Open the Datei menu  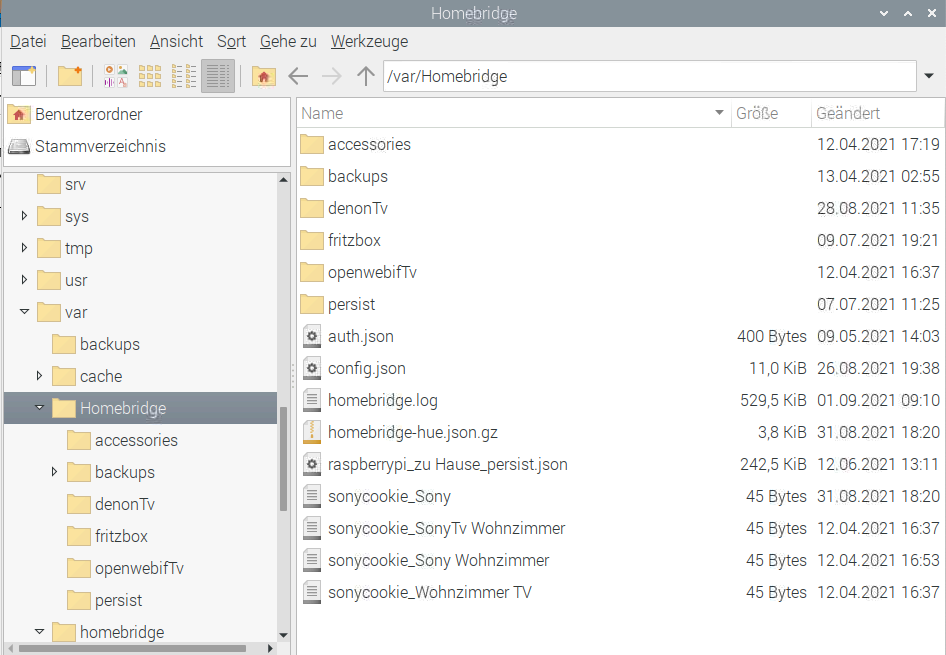[x=28, y=42]
